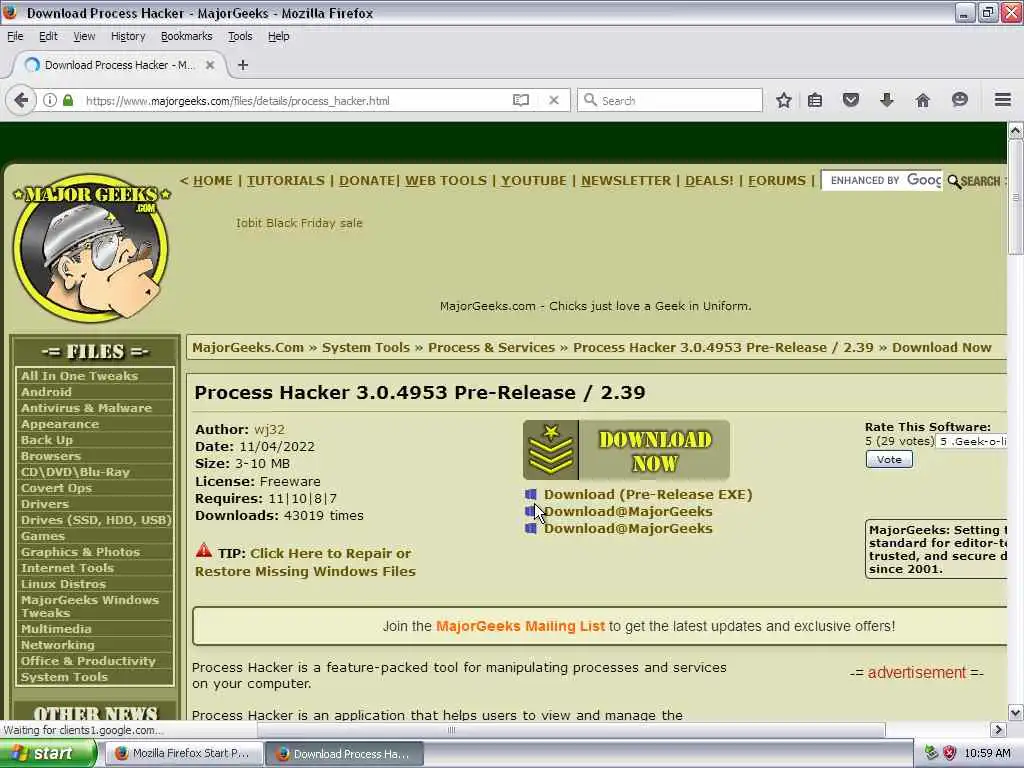Viewport: 1024px width, 768px height.
Task: Stop loading page with X button
Action: tap(554, 101)
